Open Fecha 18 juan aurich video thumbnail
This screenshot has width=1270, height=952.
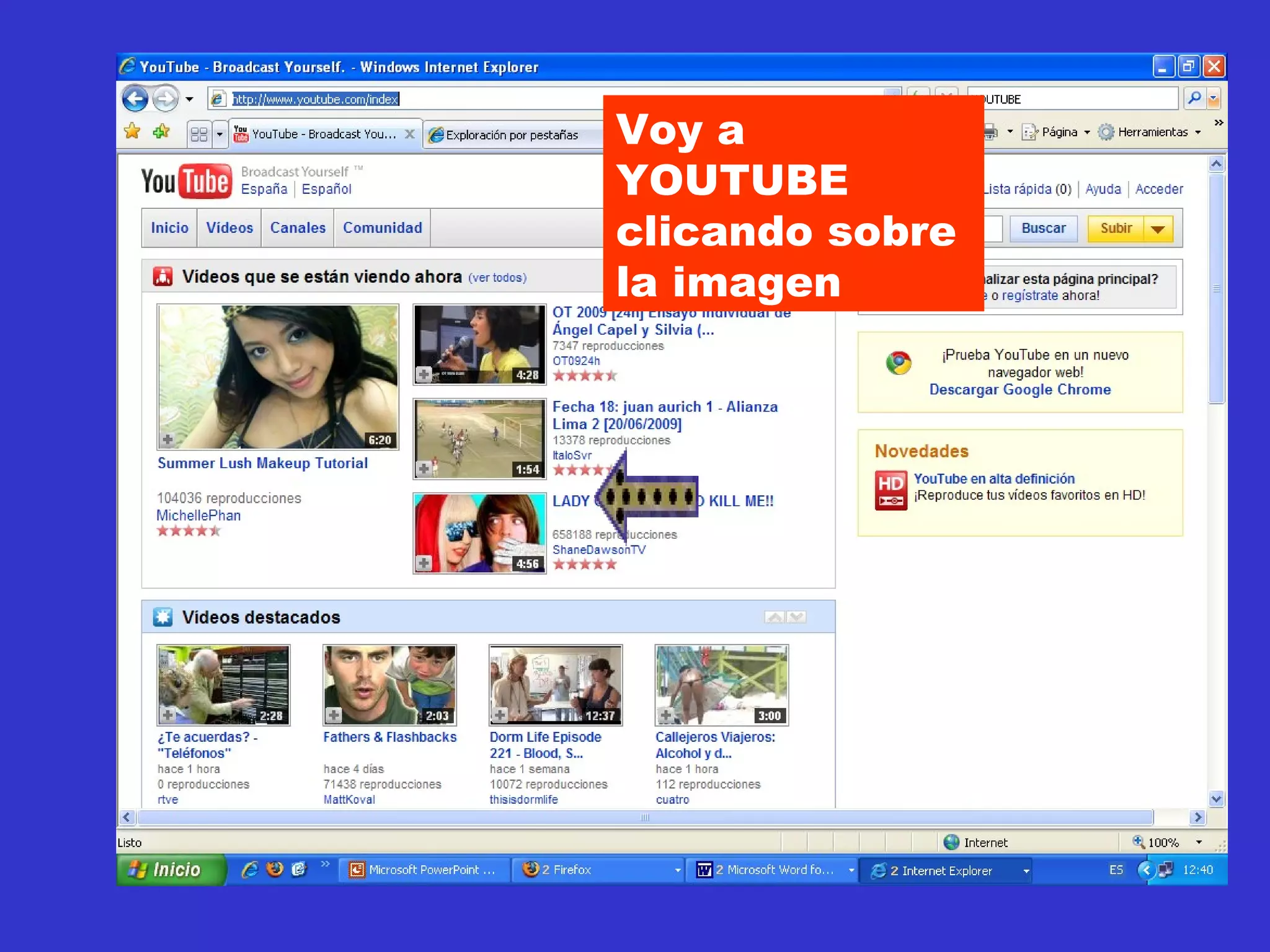click(x=479, y=439)
